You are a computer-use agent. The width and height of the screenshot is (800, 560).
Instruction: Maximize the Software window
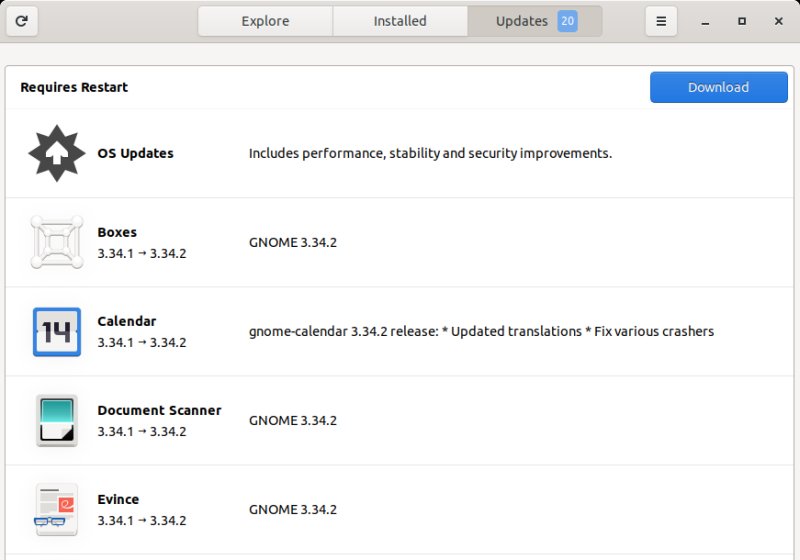click(x=741, y=21)
